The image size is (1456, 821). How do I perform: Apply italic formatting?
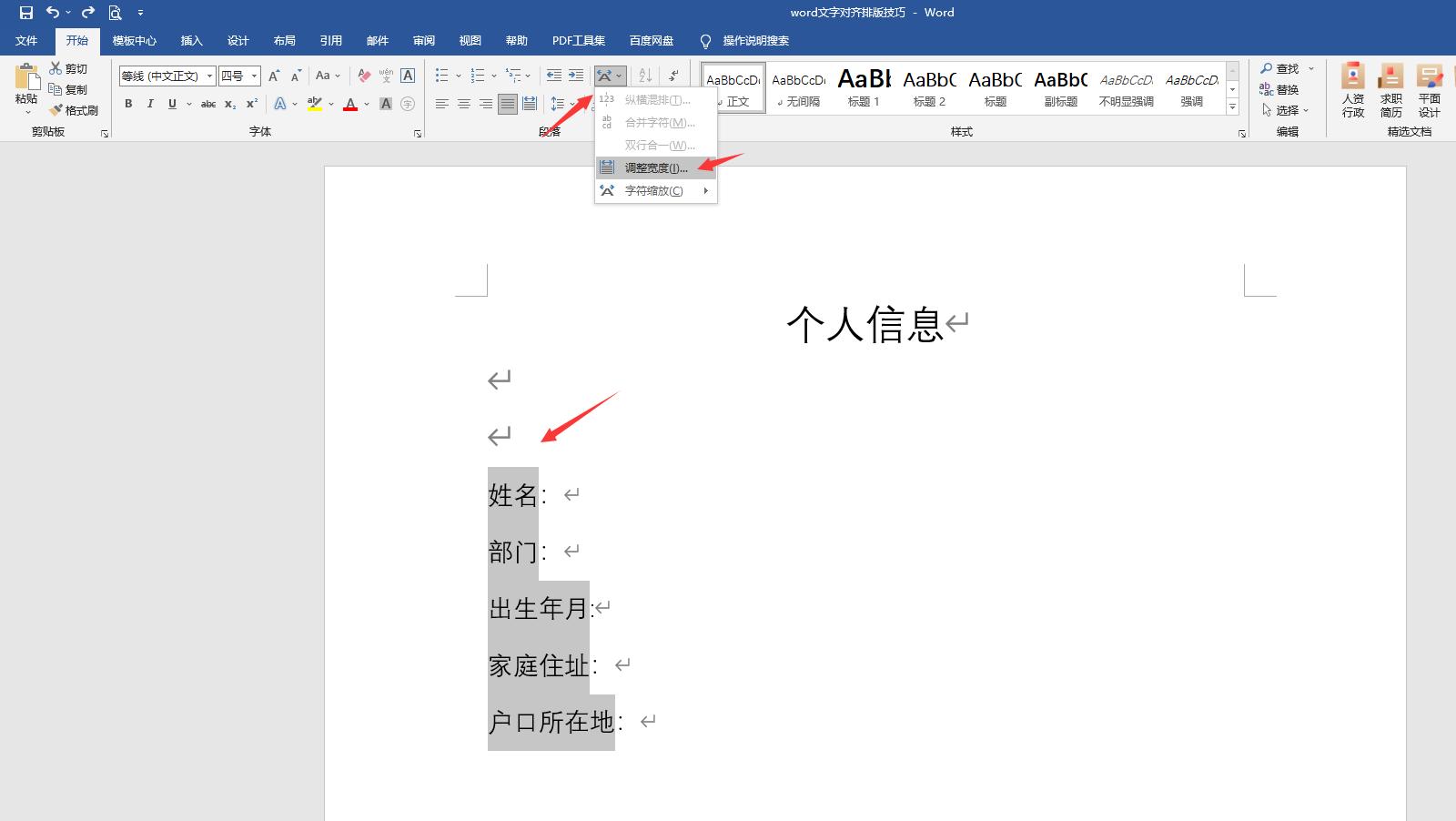click(x=149, y=104)
